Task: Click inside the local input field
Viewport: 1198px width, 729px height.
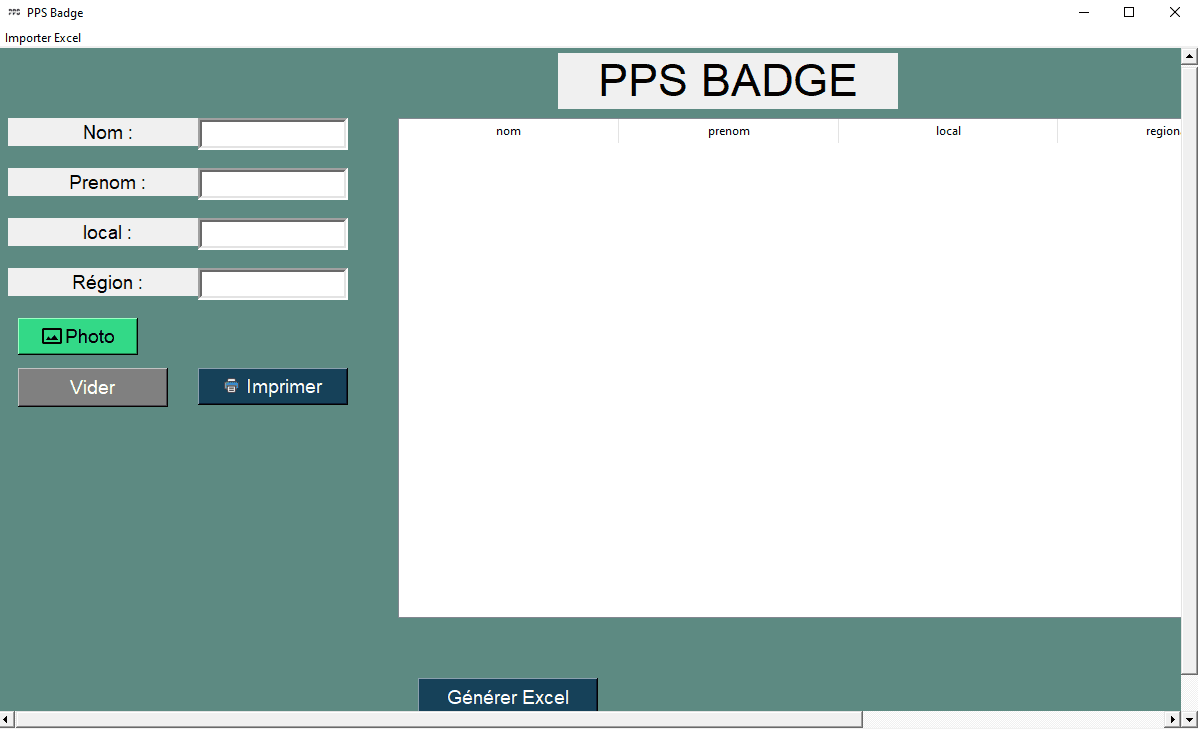Action: click(272, 232)
